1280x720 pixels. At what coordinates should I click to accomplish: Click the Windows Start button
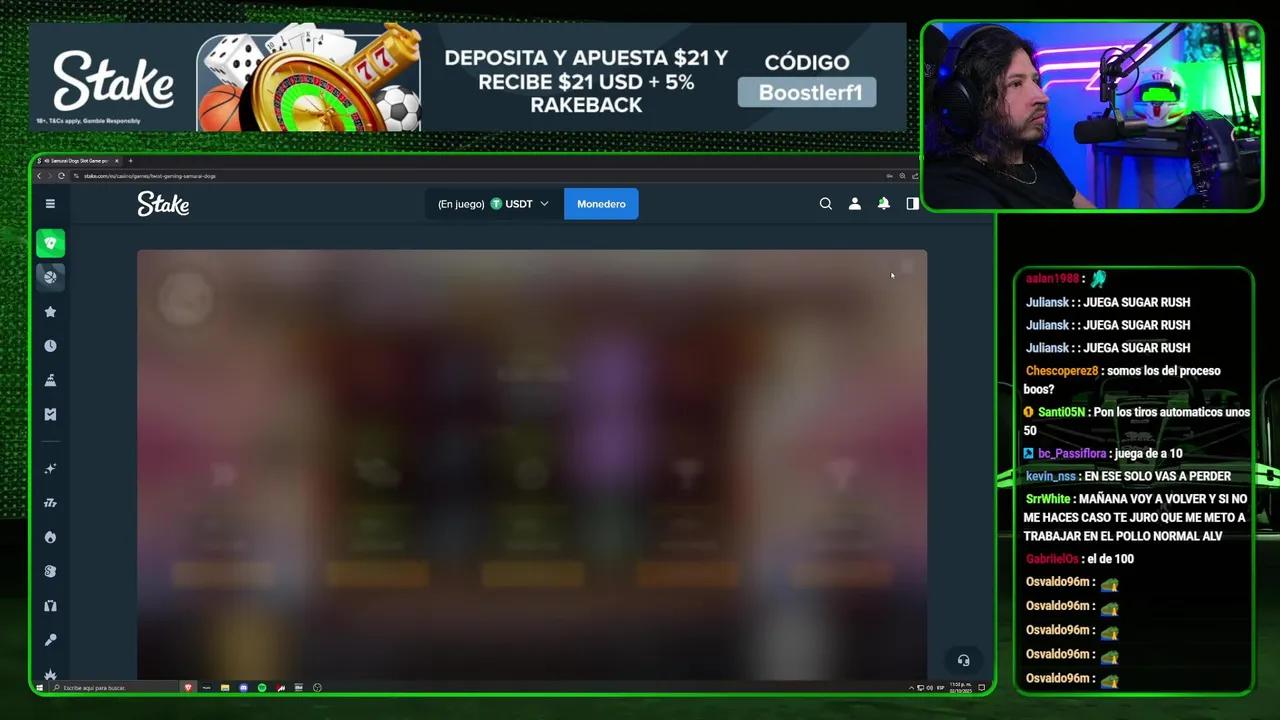[x=40, y=688]
